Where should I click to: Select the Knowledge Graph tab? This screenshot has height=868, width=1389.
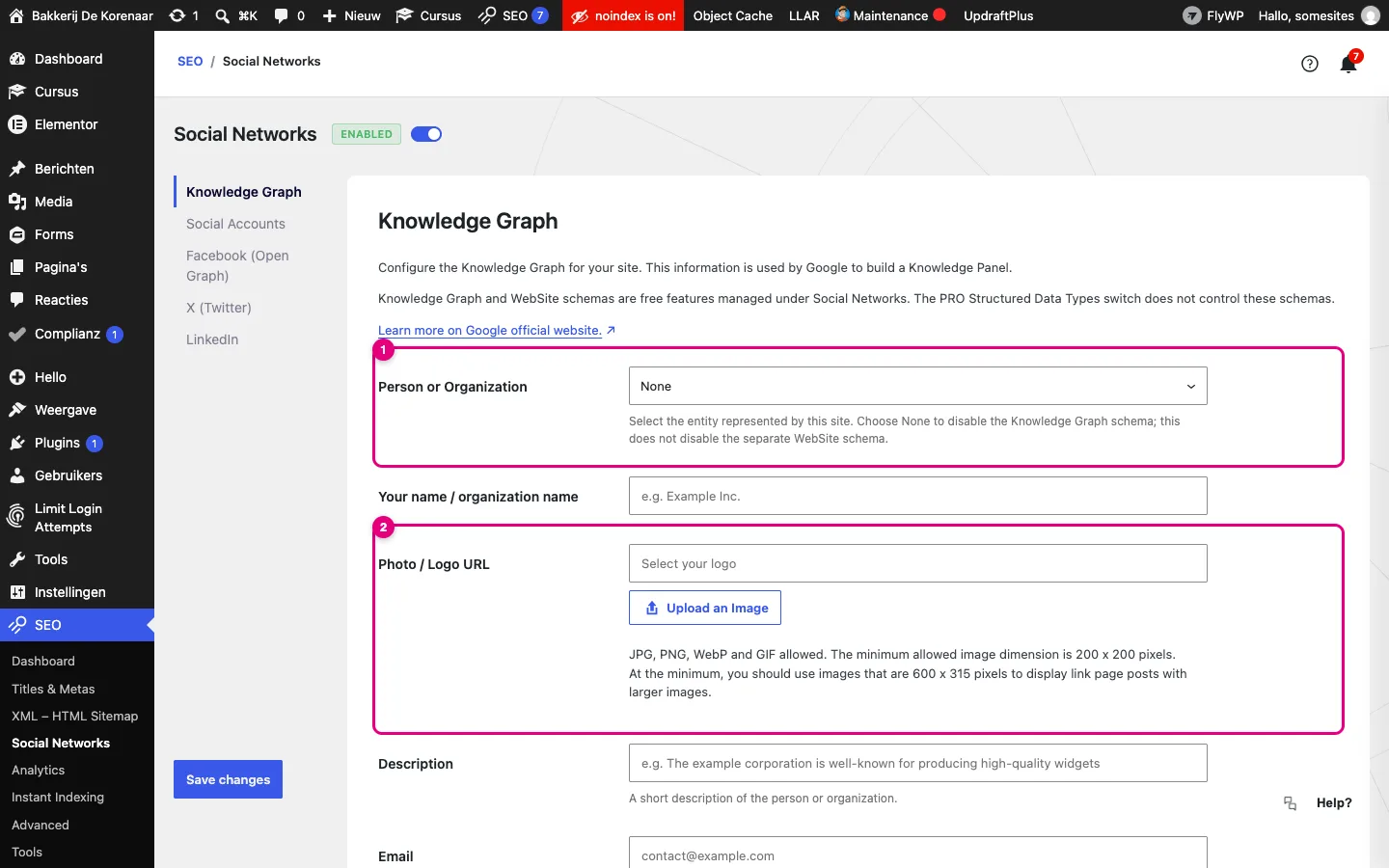(x=244, y=192)
